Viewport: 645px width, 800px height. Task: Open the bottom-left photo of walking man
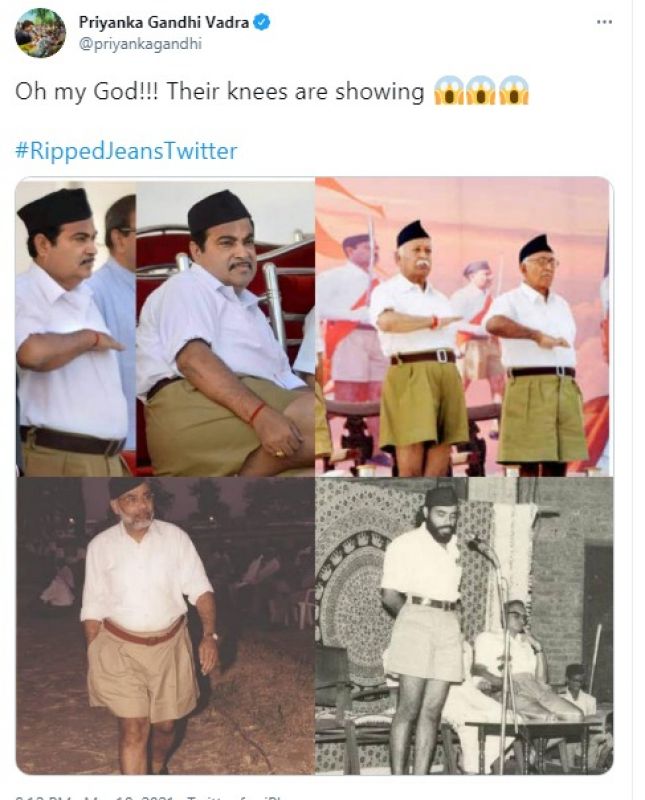[165, 626]
